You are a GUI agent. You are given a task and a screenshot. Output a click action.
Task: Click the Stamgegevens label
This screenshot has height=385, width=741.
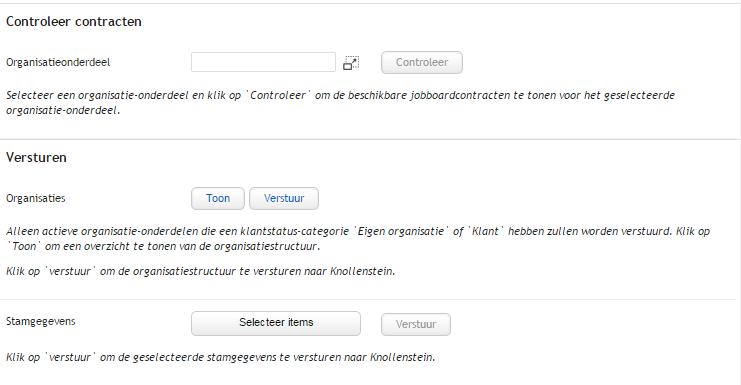(41, 321)
